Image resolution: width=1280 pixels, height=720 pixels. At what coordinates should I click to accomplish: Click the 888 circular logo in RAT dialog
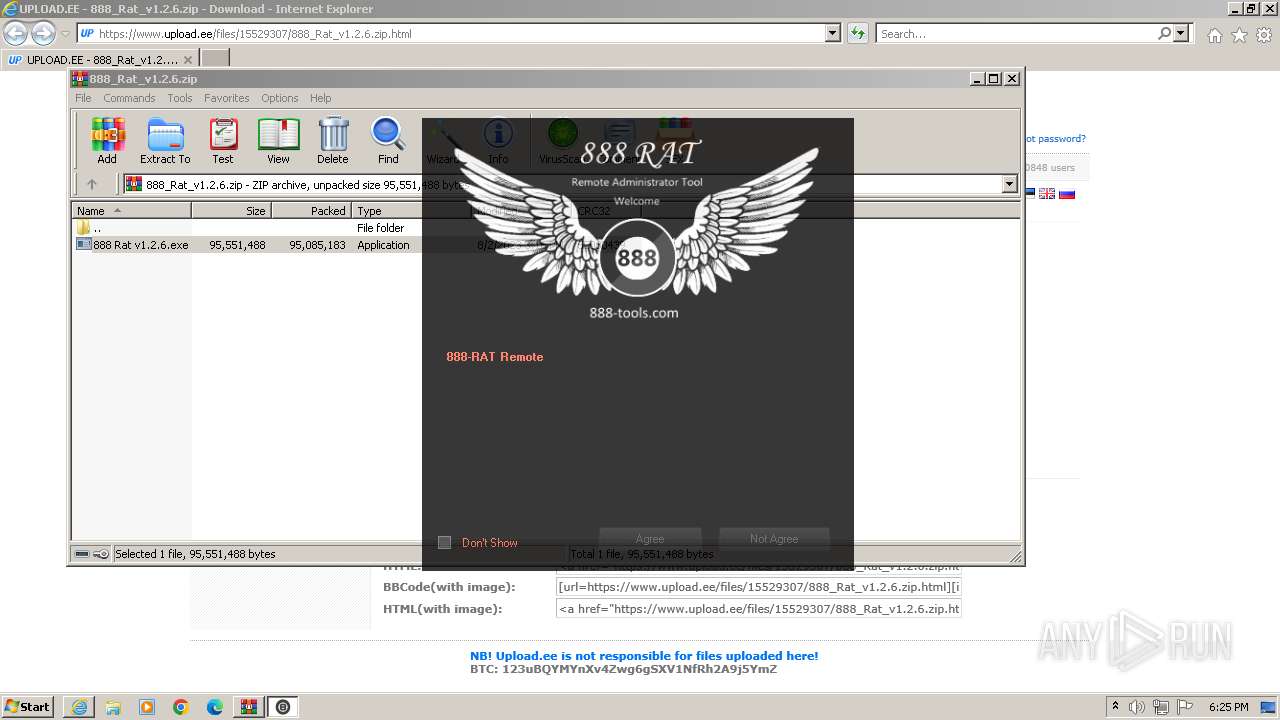[x=637, y=259]
